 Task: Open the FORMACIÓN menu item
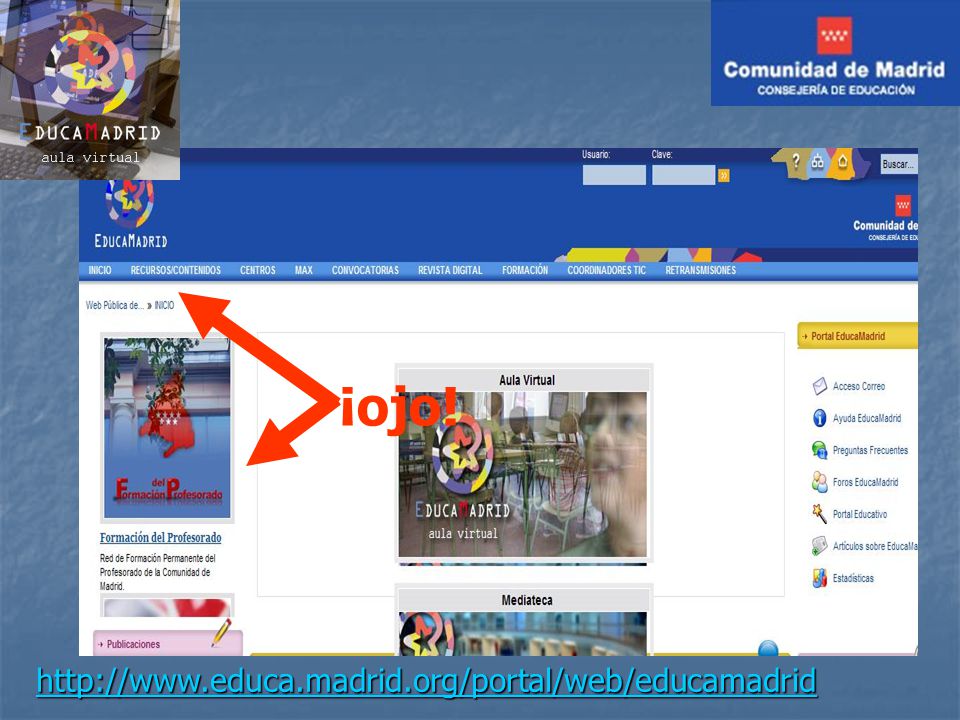click(x=525, y=270)
